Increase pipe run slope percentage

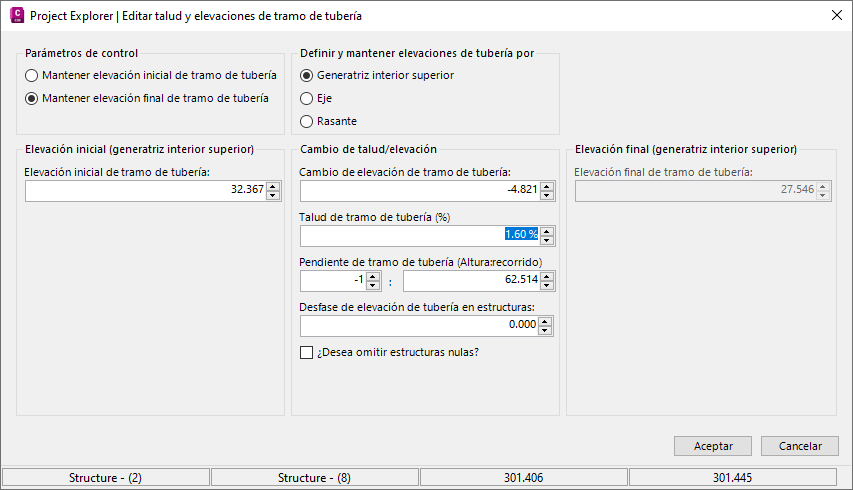547,231
